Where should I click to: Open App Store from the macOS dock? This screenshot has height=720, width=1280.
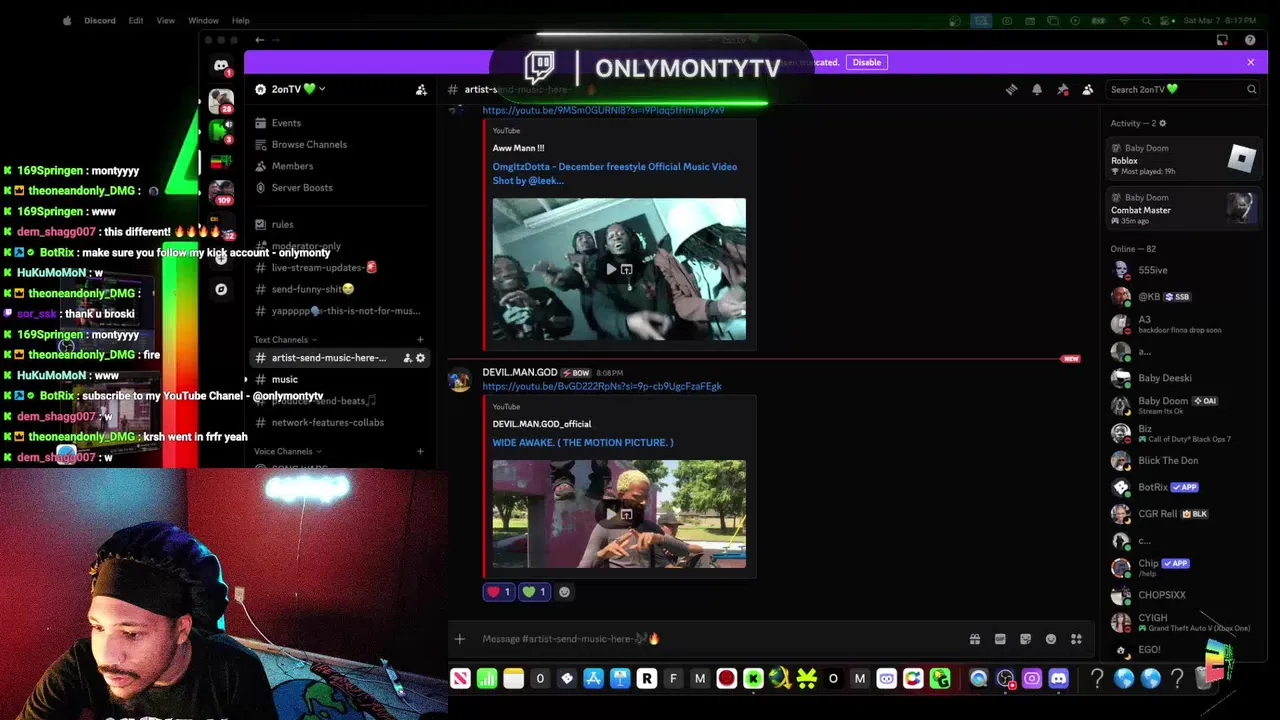coord(593,679)
